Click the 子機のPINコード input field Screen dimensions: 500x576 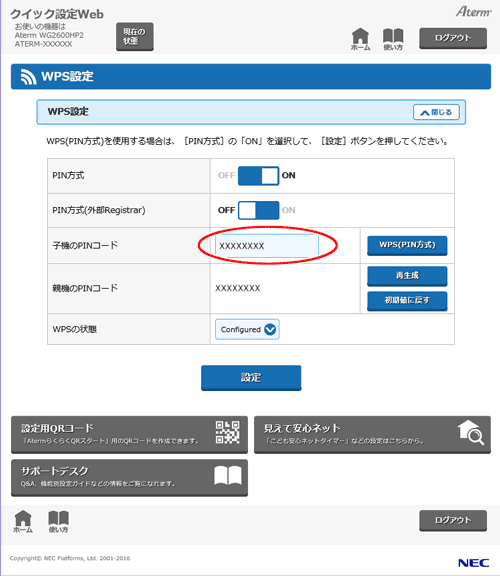(x=267, y=245)
